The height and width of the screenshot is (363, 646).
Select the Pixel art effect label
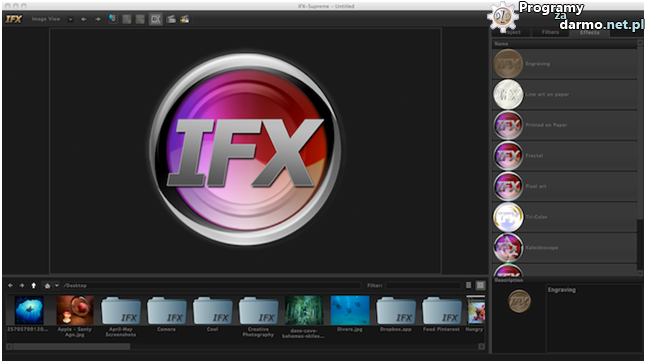(536, 186)
